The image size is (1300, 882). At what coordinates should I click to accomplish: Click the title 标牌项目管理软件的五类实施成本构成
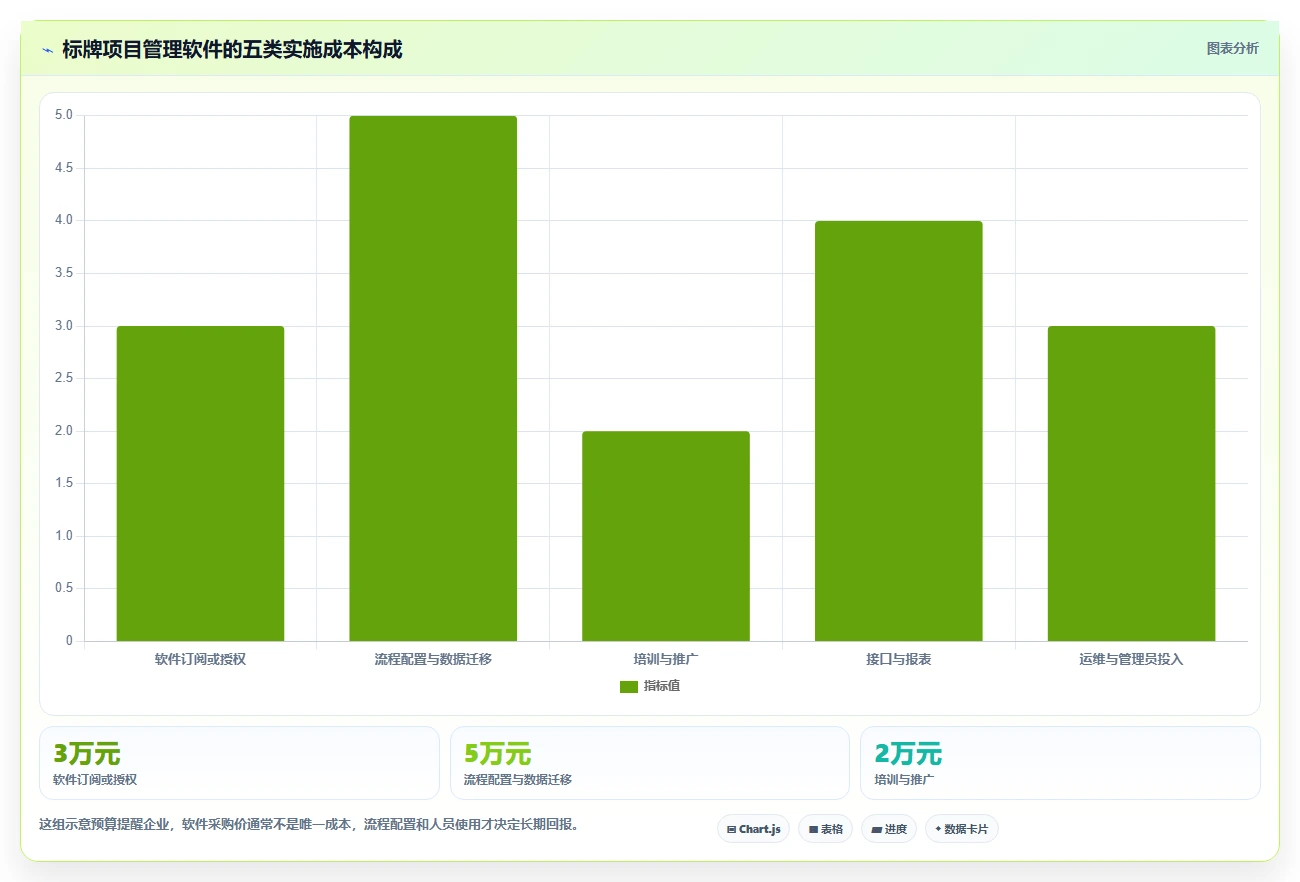(232, 49)
